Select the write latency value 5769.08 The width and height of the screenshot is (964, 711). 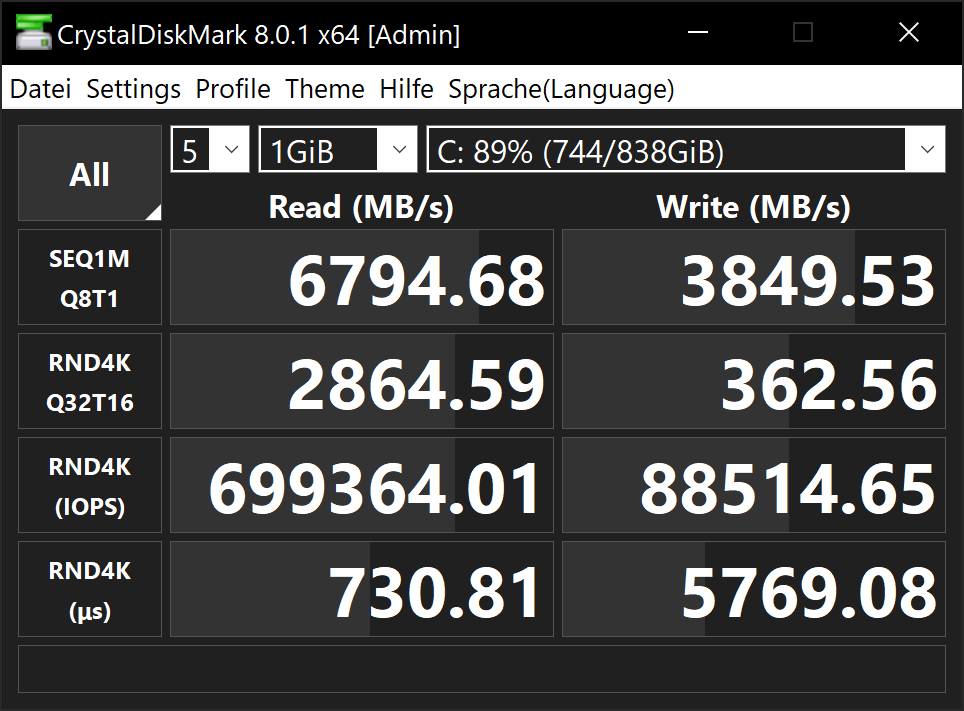point(754,589)
